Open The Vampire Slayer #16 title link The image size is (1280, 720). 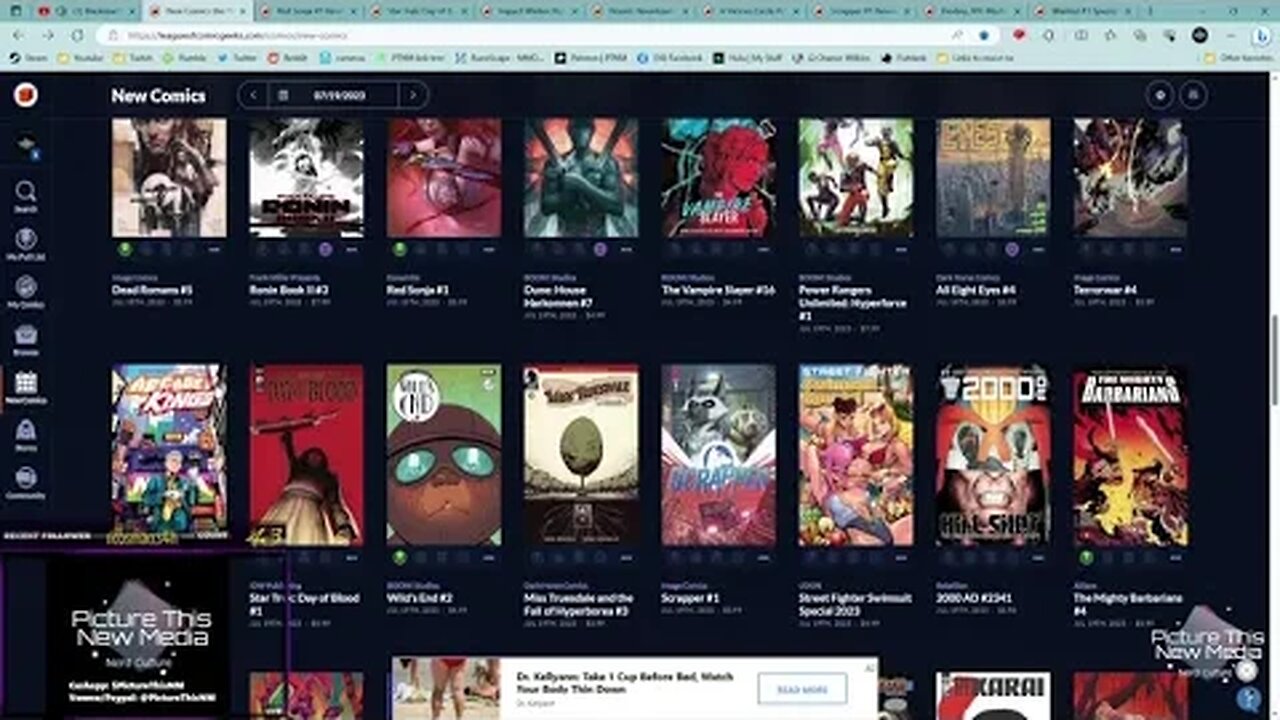pyautogui.click(x=718, y=290)
